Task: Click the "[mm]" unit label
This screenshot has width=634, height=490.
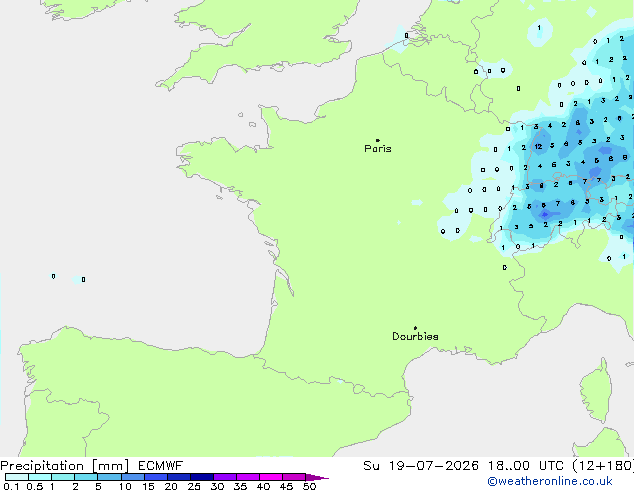Action: coord(111,466)
